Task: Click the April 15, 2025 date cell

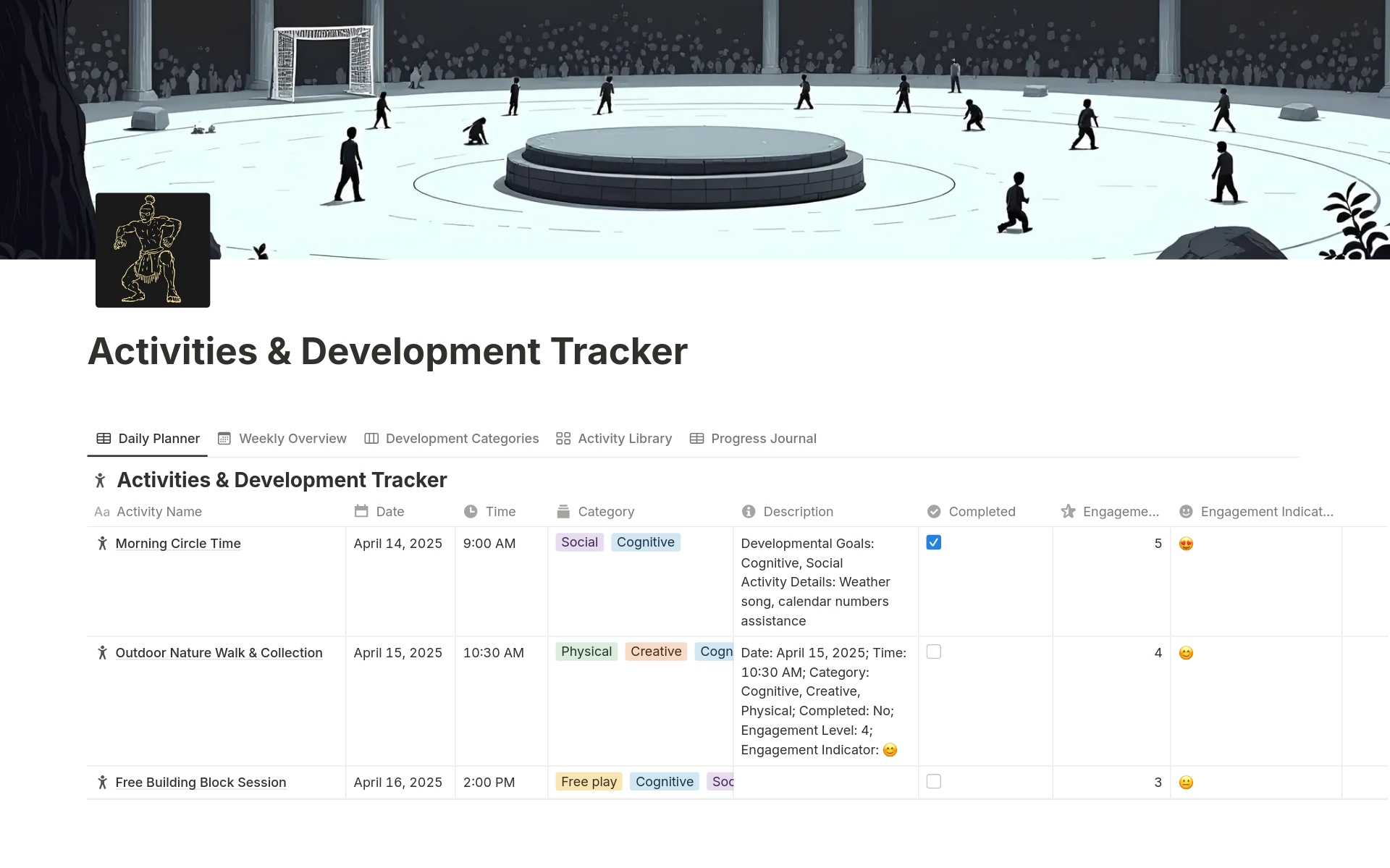Action: click(400, 701)
